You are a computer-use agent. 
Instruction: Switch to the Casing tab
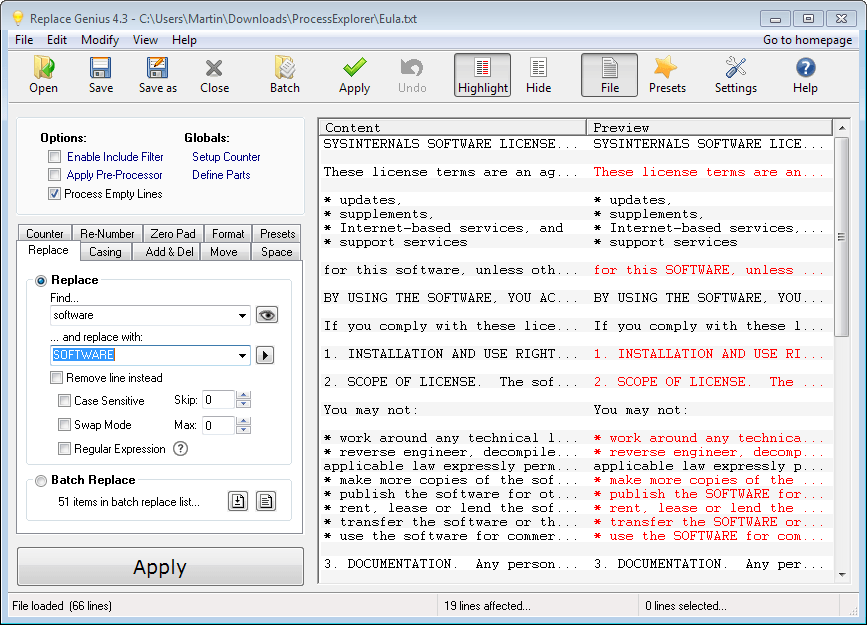pos(105,252)
